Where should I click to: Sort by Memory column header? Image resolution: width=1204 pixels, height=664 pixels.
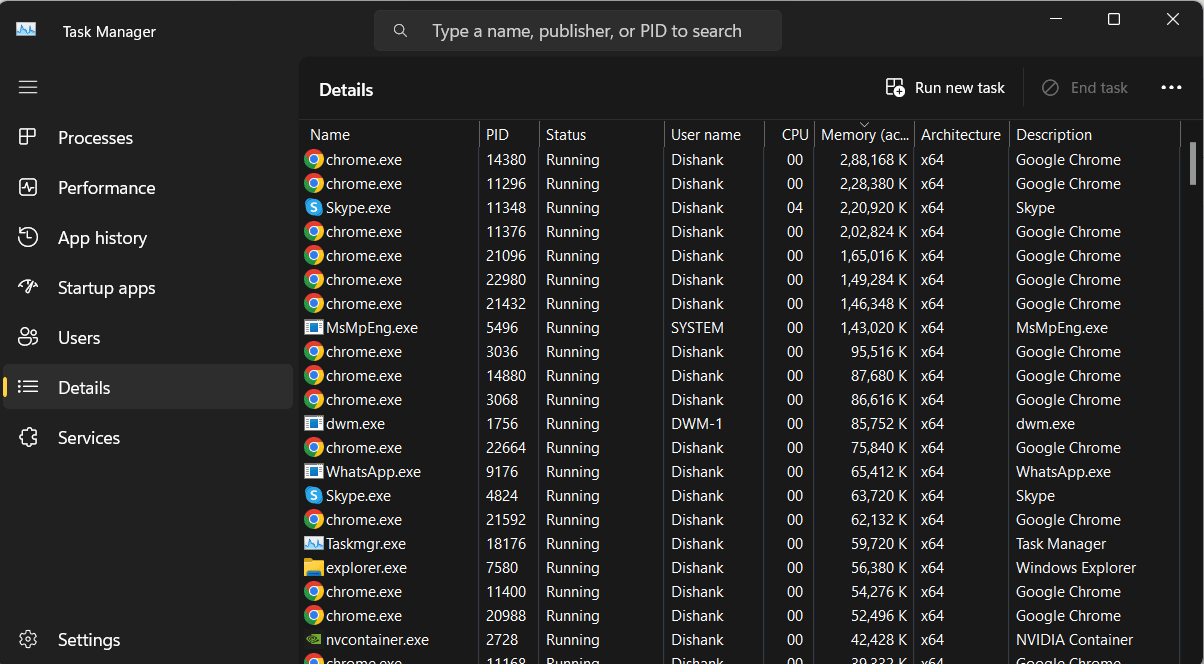[x=864, y=135]
